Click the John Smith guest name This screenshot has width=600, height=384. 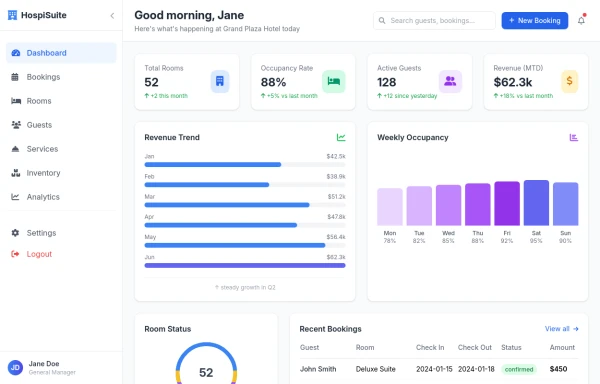tap(318, 369)
